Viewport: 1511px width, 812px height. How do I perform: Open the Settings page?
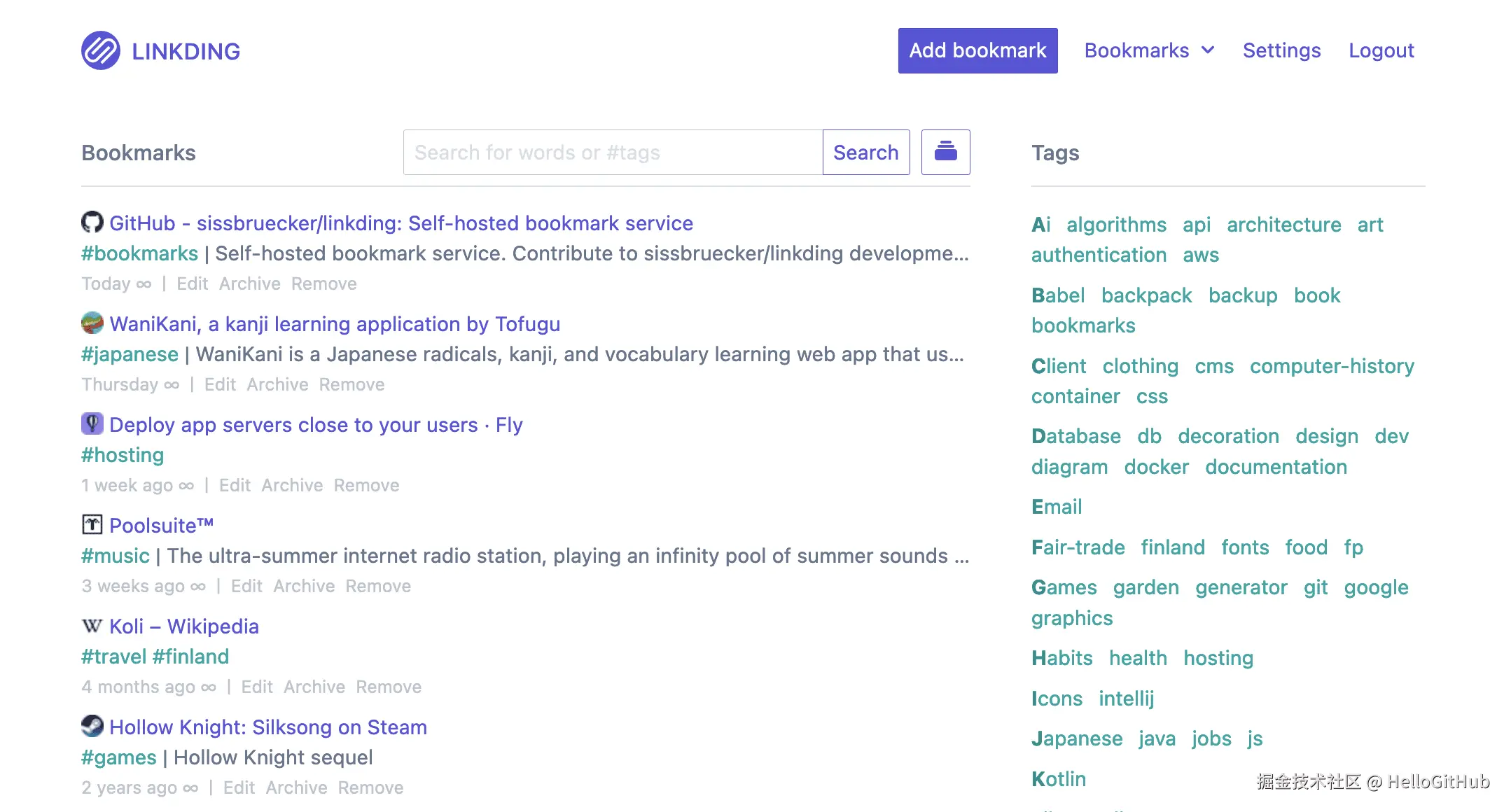click(1281, 50)
